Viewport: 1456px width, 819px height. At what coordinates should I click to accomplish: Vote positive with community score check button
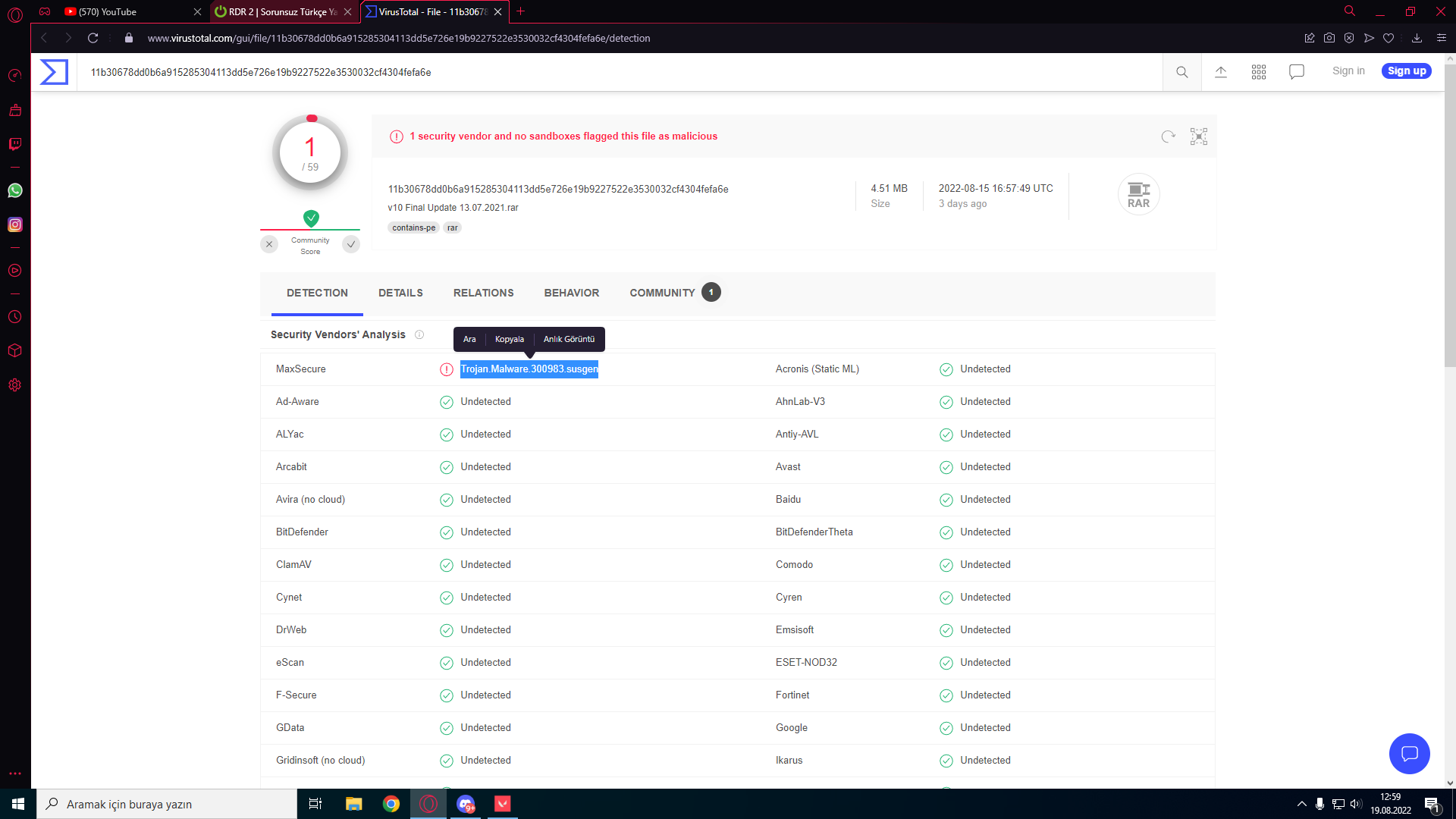point(351,244)
